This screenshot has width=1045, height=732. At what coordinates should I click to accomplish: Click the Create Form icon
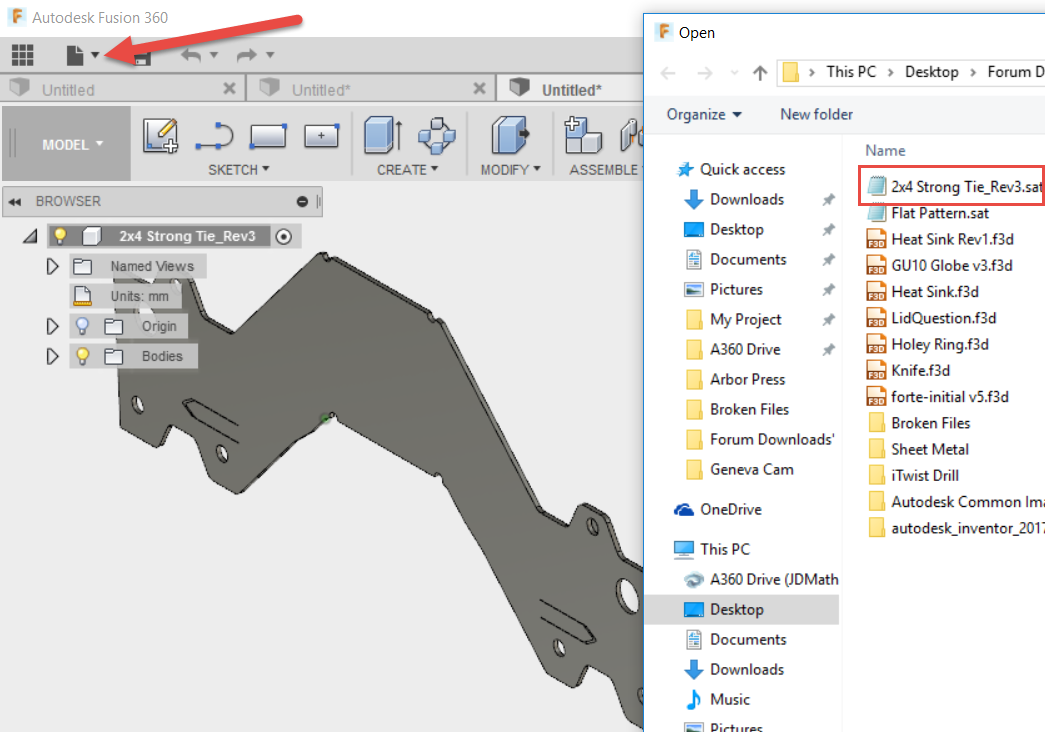coord(437,135)
